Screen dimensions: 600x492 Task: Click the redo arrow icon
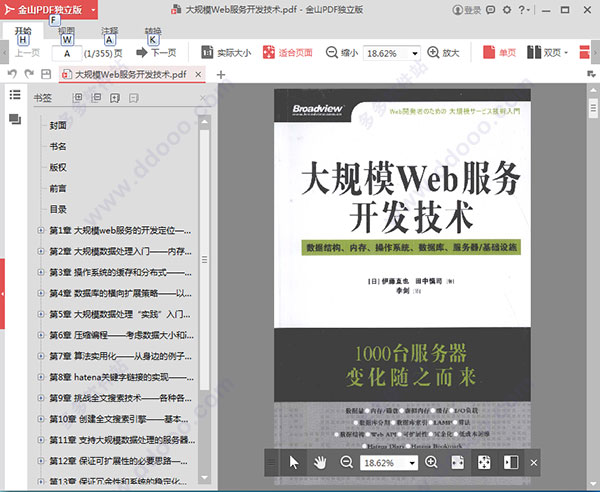tap(29, 74)
